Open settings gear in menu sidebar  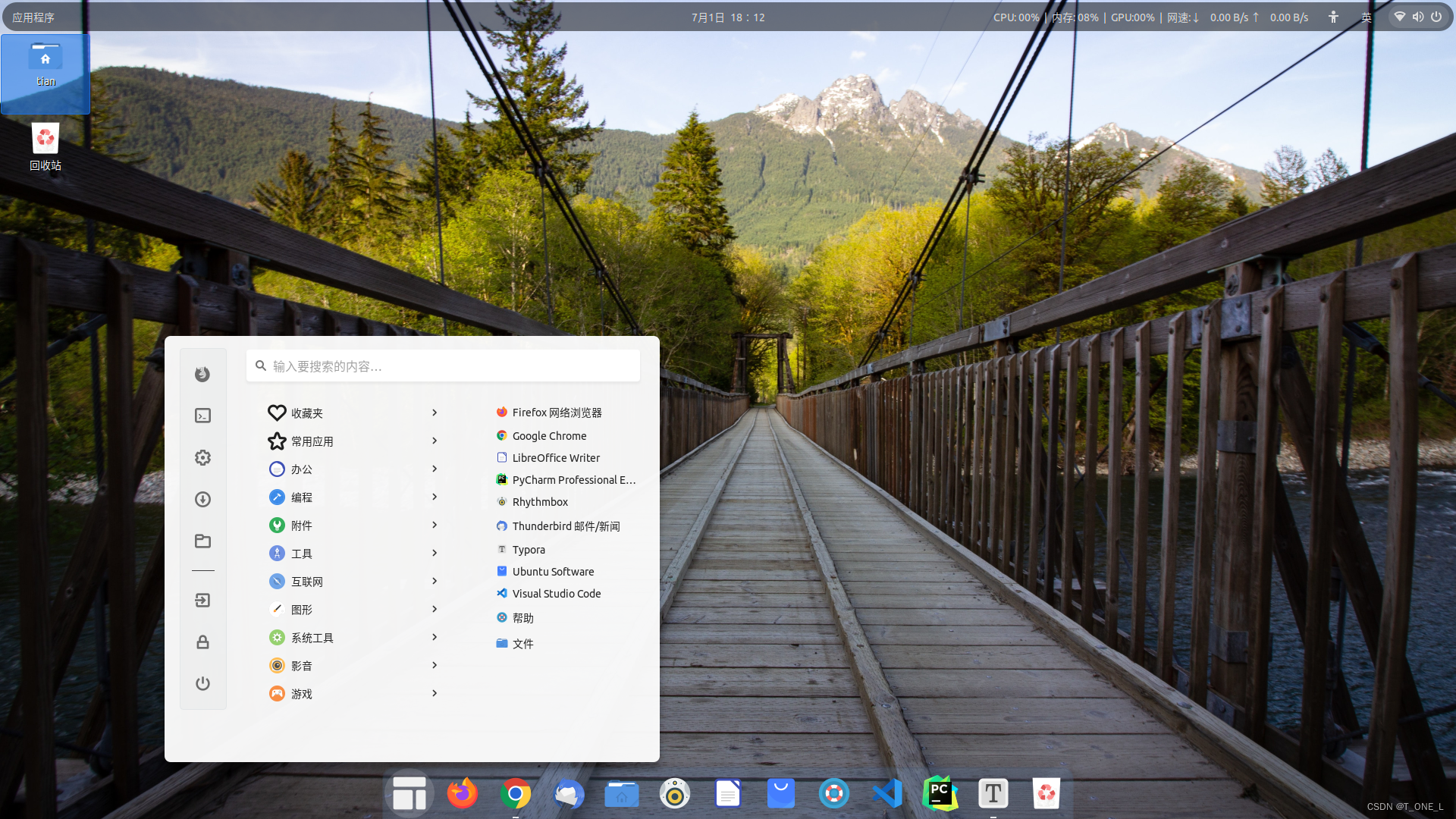[x=202, y=457]
